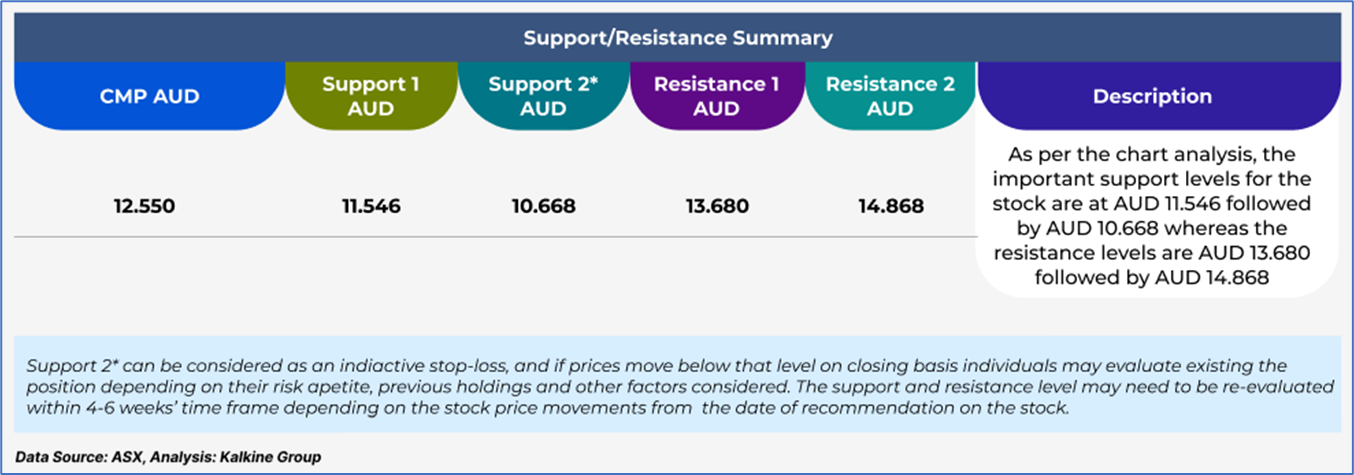Select the Resistance 2 AUD header

[889, 96]
